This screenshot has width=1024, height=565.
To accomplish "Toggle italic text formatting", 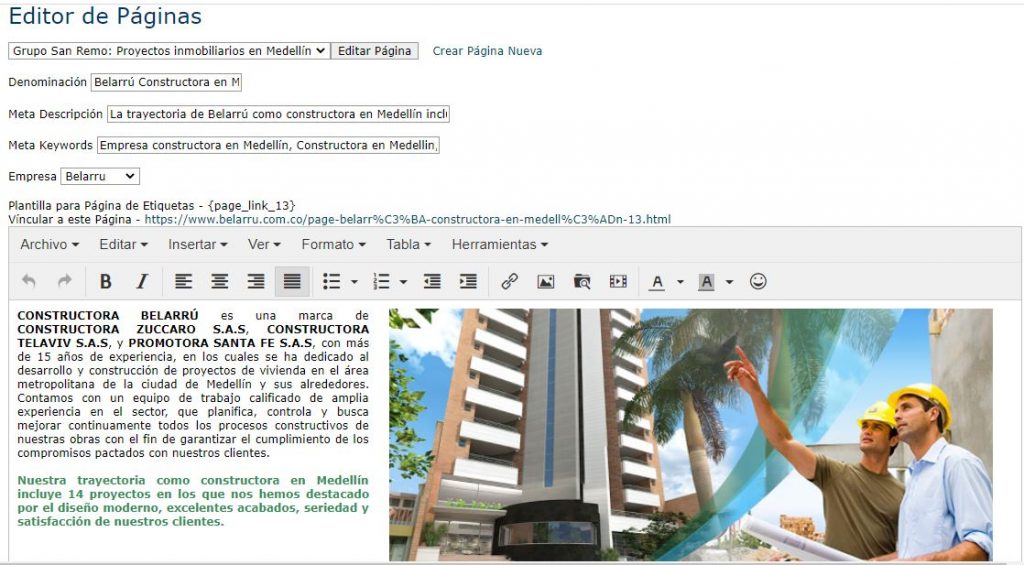I will (x=142, y=282).
